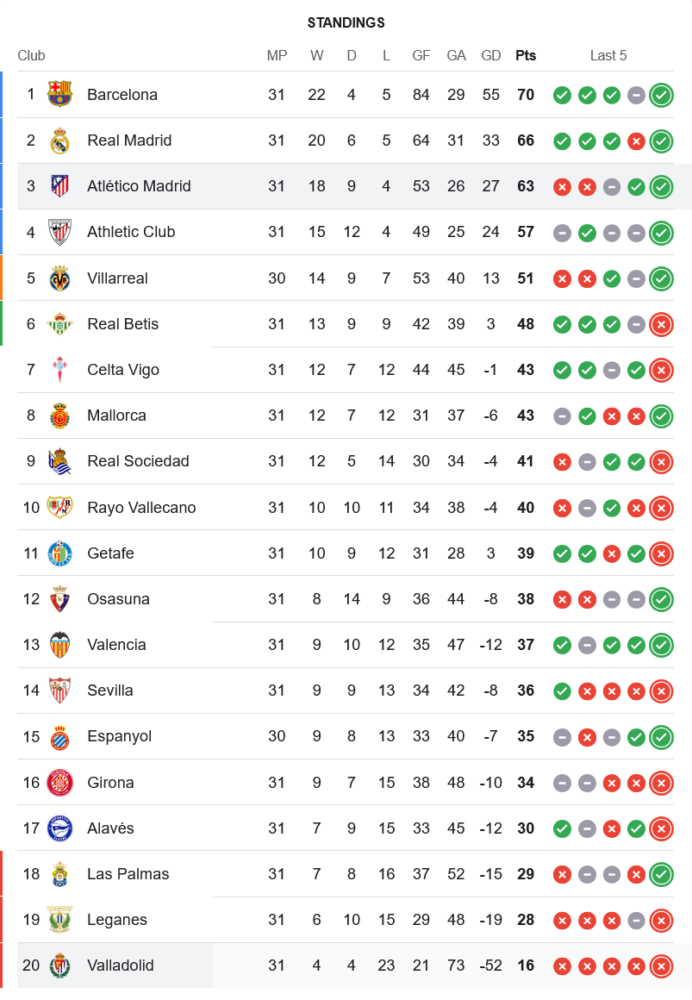Image resolution: width=692 pixels, height=1000 pixels.
Task: Click Athletic Club's first result, a draw
Action: tap(562, 233)
